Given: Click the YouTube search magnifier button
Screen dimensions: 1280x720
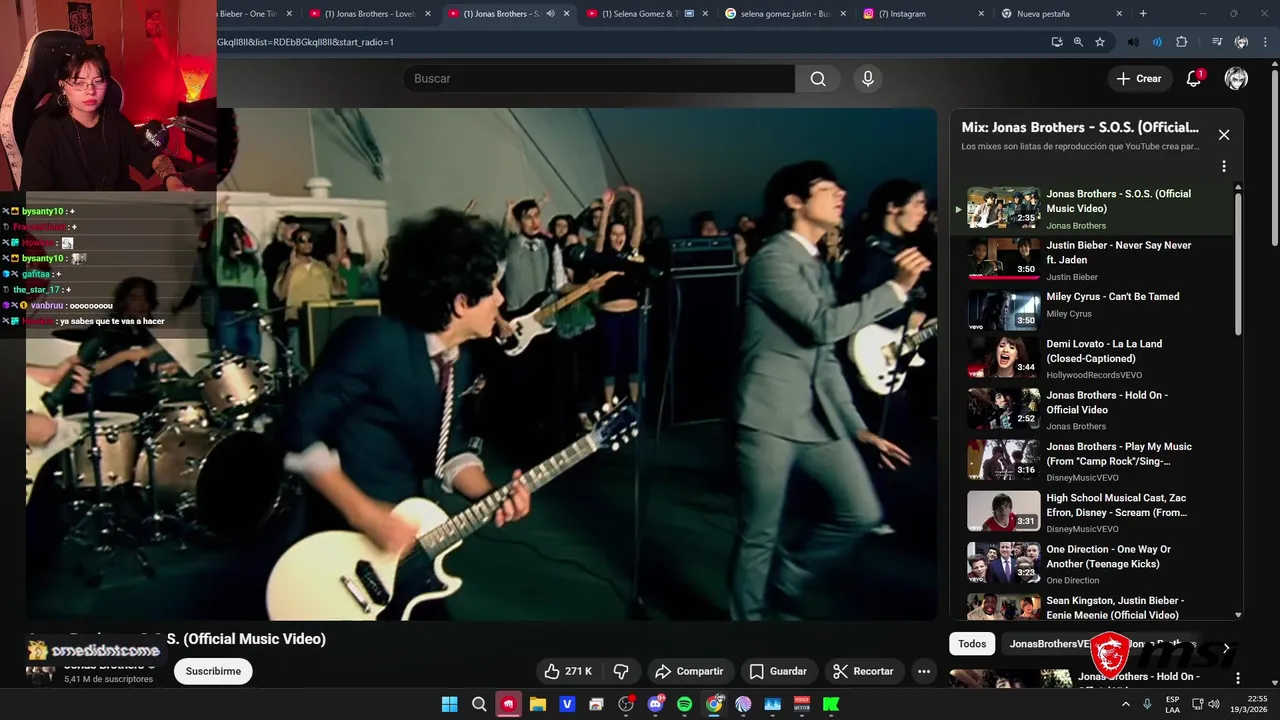Looking at the screenshot, I should pyautogui.click(x=818, y=79).
